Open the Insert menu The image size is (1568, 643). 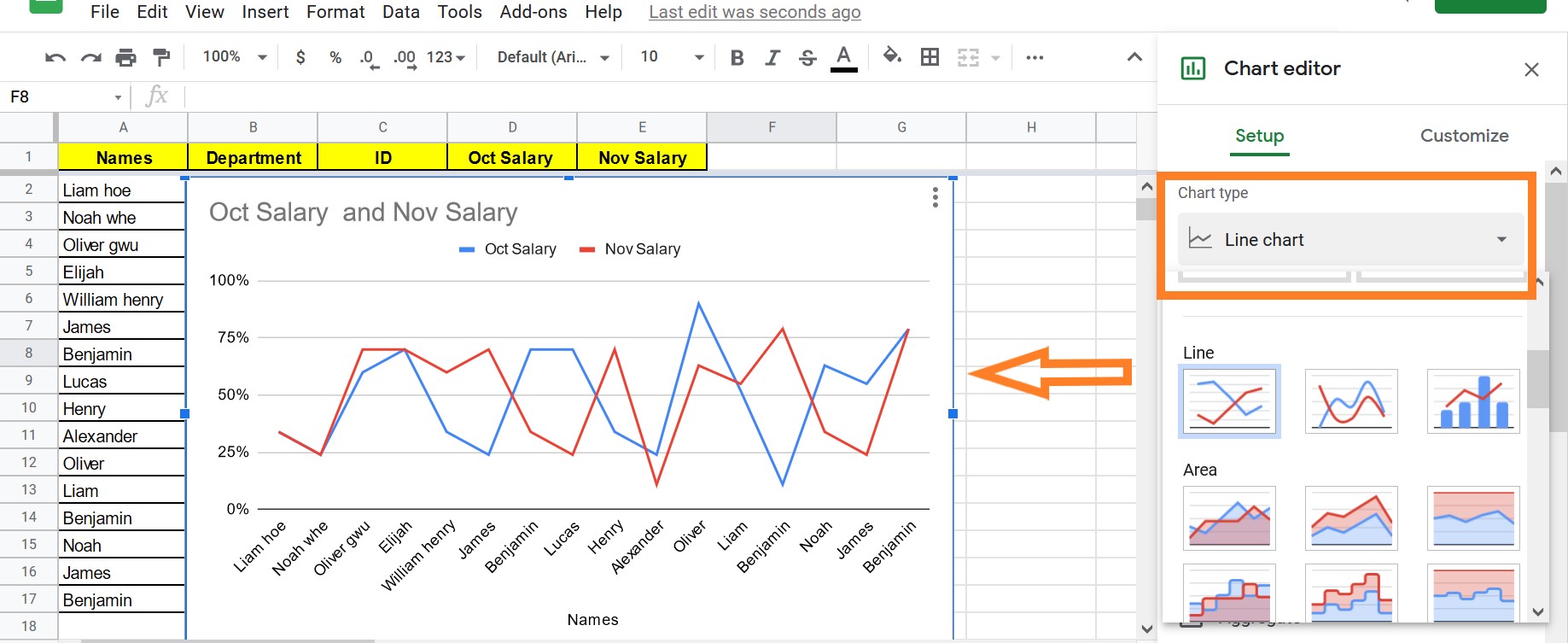pyautogui.click(x=265, y=12)
